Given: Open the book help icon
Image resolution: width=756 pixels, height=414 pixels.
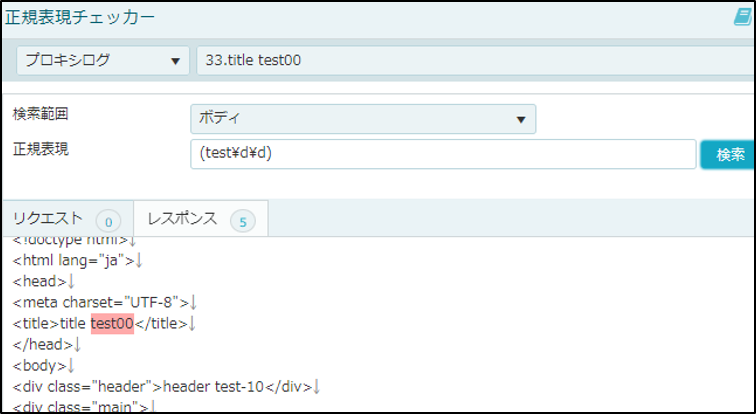Looking at the screenshot, I should pos(743,17).
